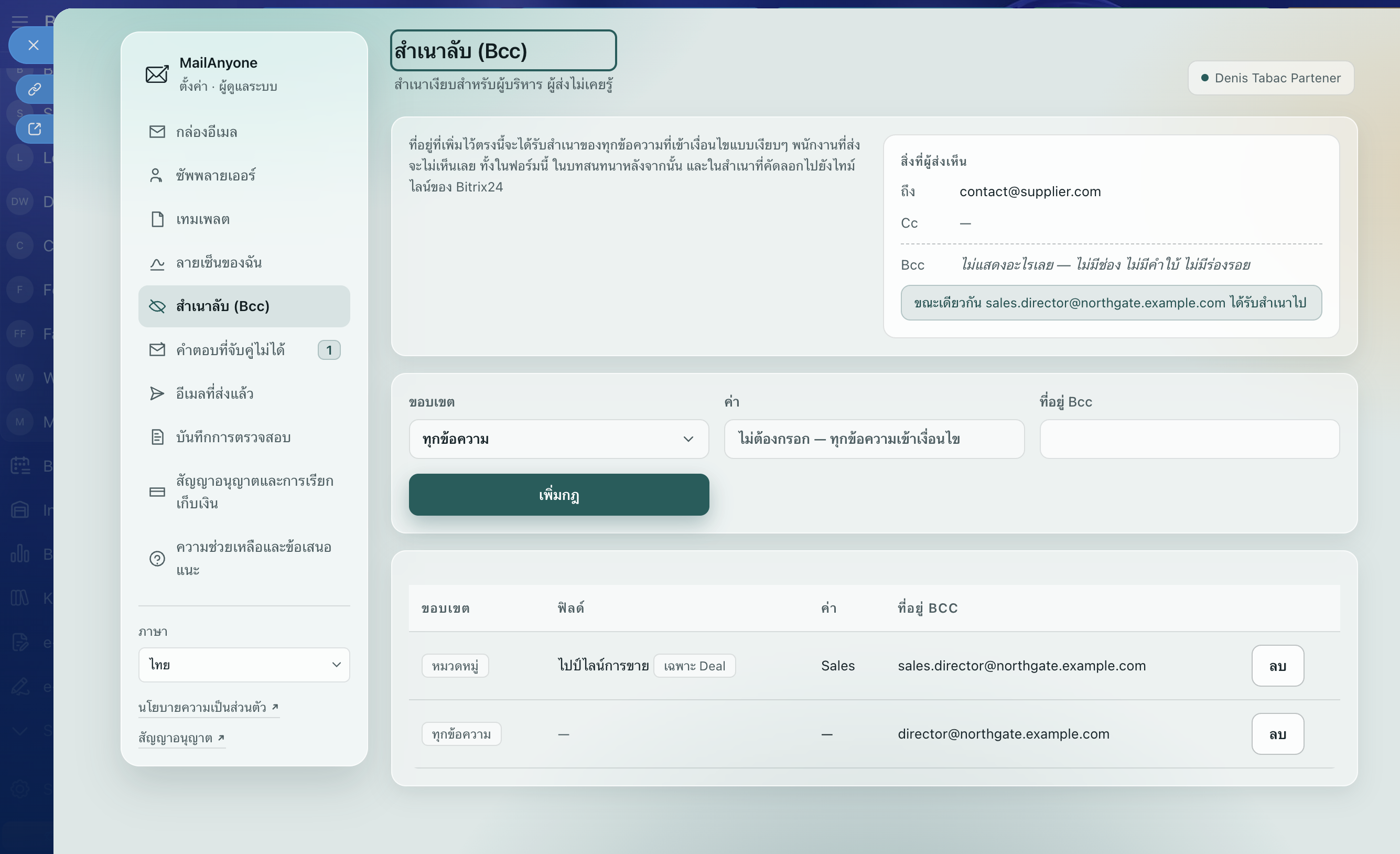1400x854 pixels.
Task: Click the ลายเซ็นของฉัน signature icon
Action: [157, 263]
